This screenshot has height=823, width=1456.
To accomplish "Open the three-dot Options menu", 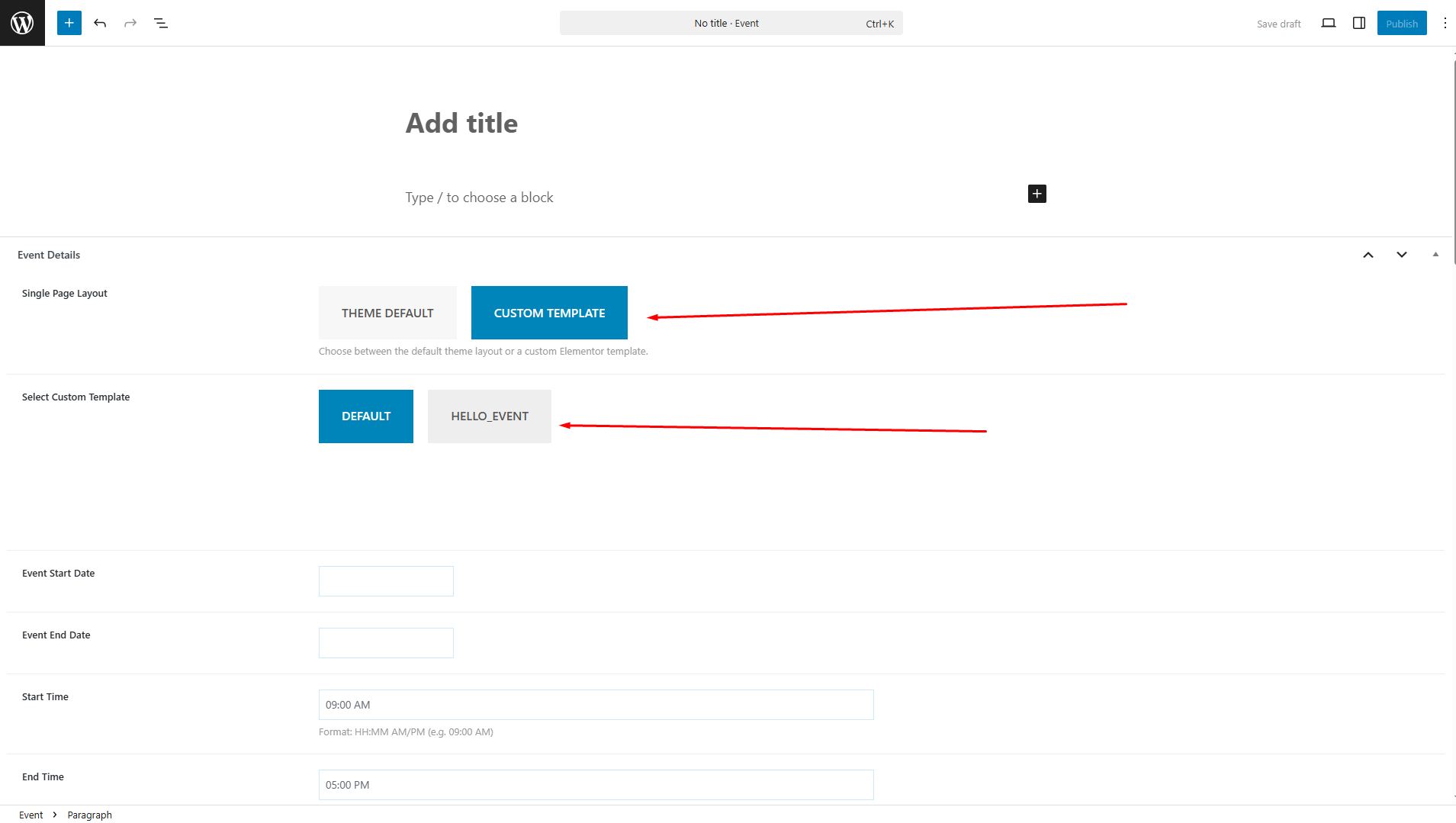I will tap(1445, 23).
